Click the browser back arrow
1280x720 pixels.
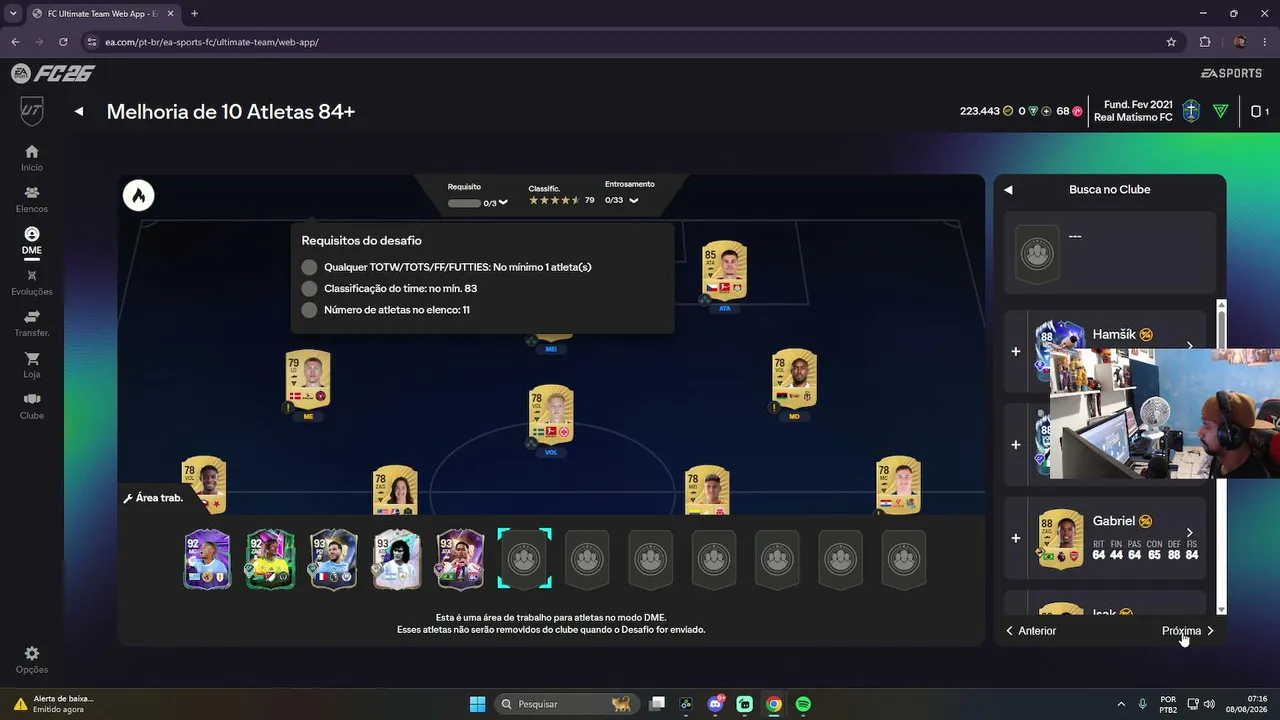[15, 42]
